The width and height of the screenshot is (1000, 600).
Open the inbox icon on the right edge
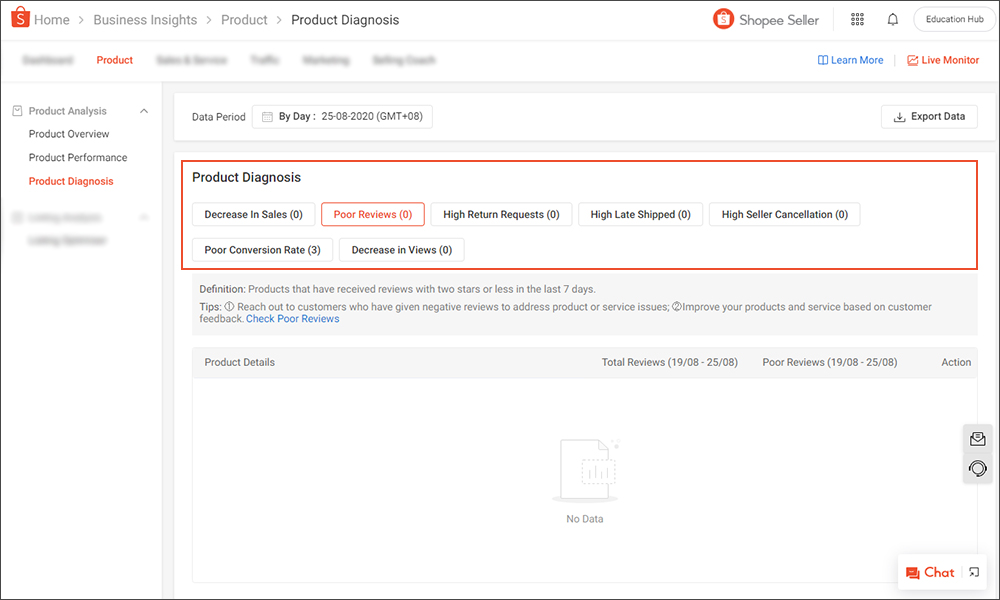pos(977,438)
